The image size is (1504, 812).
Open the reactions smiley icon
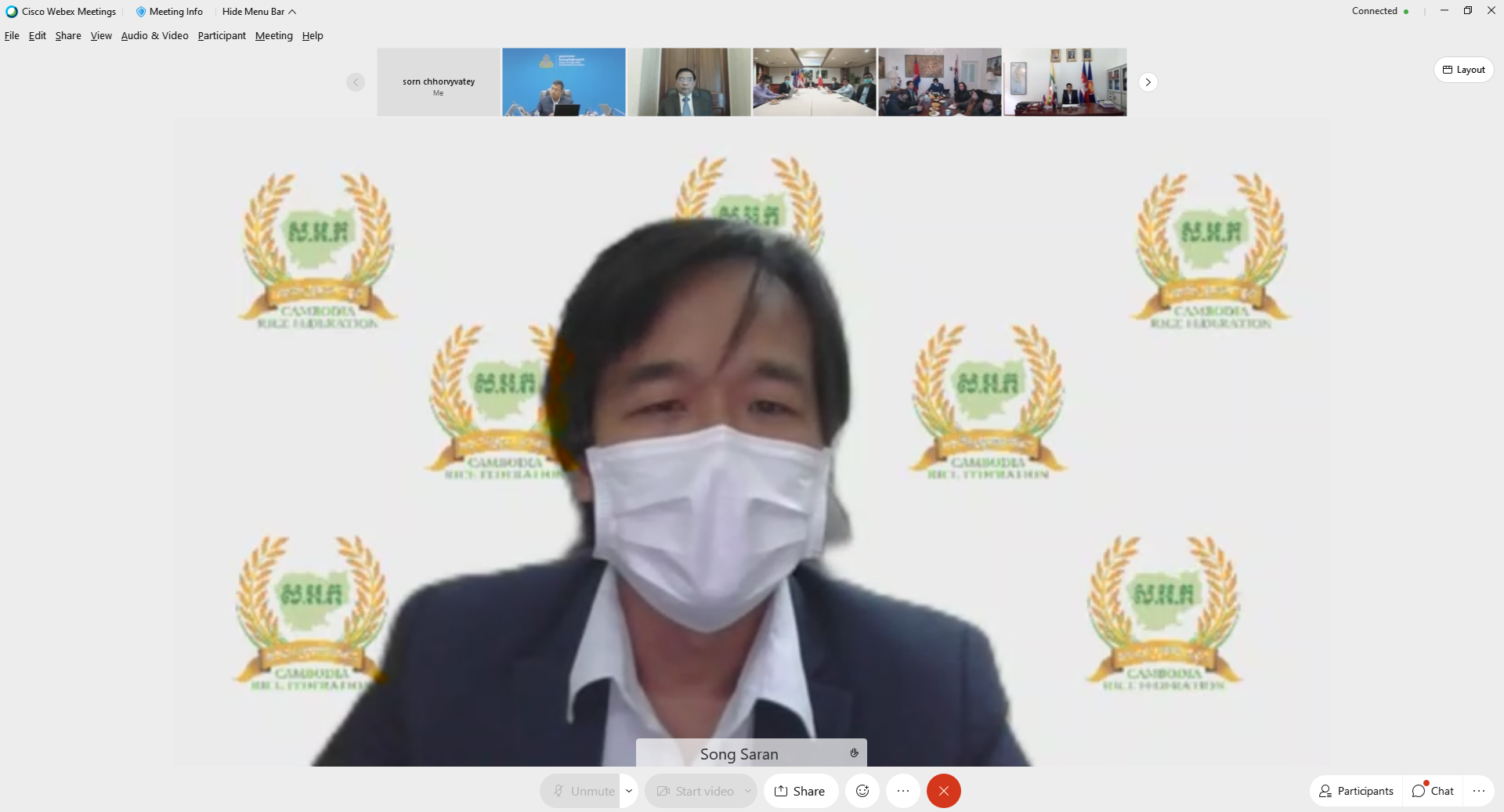(862, 791)
